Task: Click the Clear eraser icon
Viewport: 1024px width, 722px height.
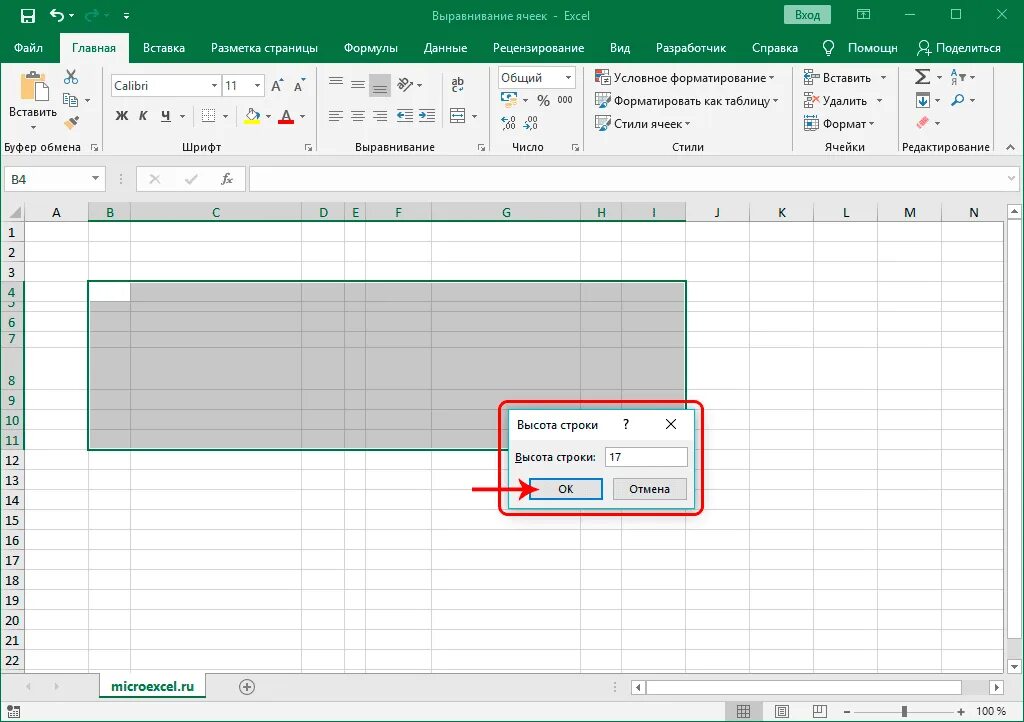Action: point(922,123)
